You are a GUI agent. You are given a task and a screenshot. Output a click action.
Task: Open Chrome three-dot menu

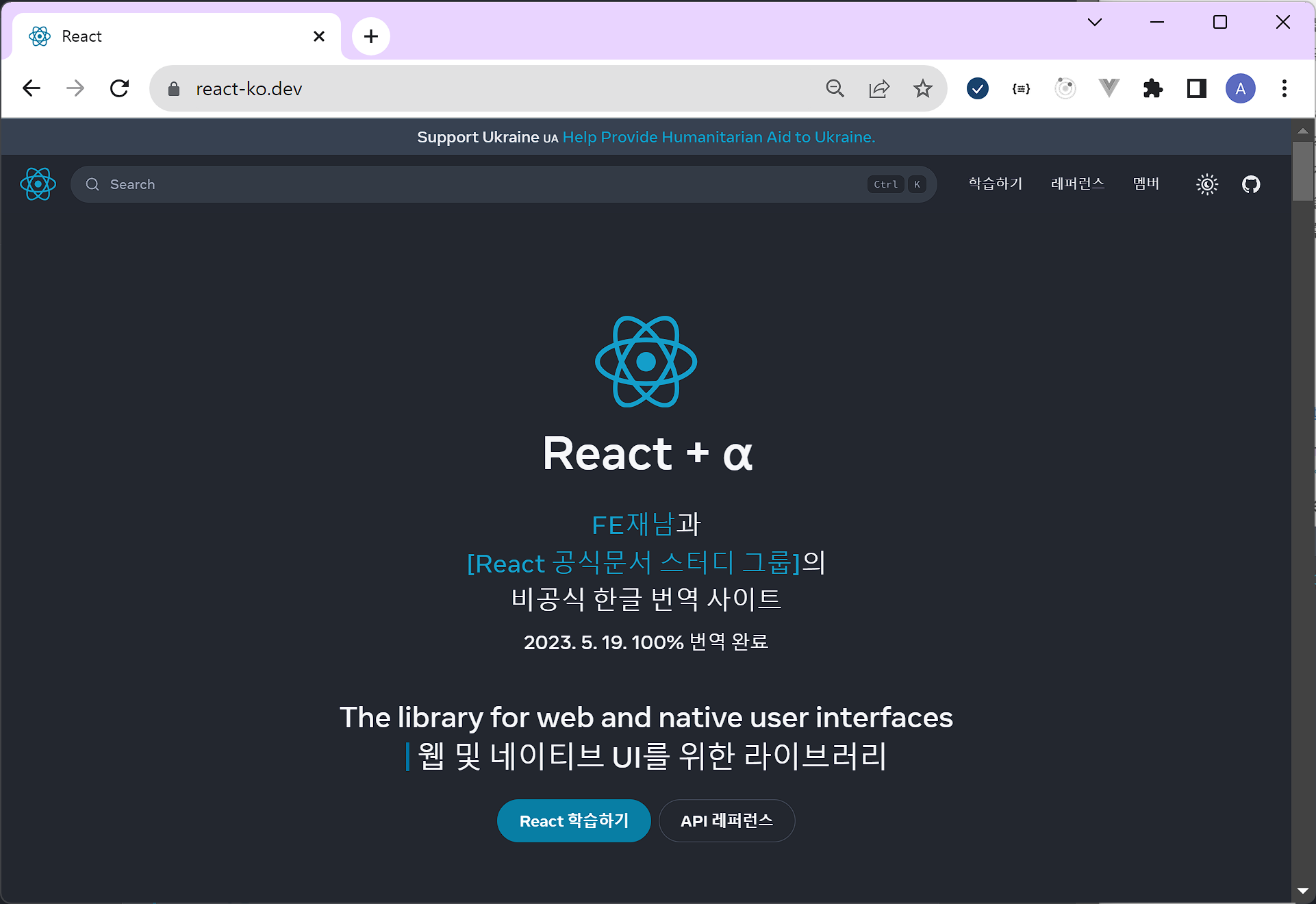point(1284,88)
